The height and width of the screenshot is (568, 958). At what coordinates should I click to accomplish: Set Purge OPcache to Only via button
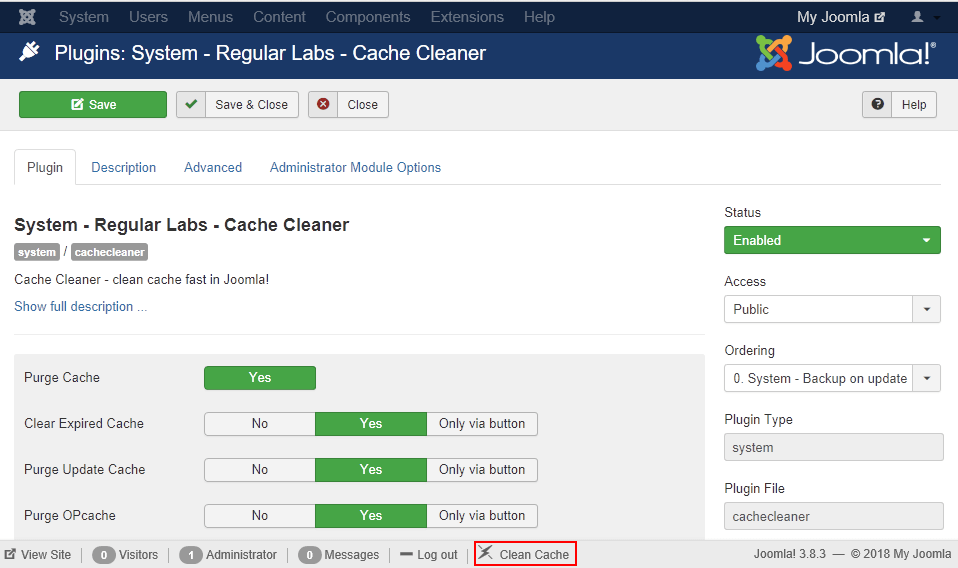click(x=482, y=515)
